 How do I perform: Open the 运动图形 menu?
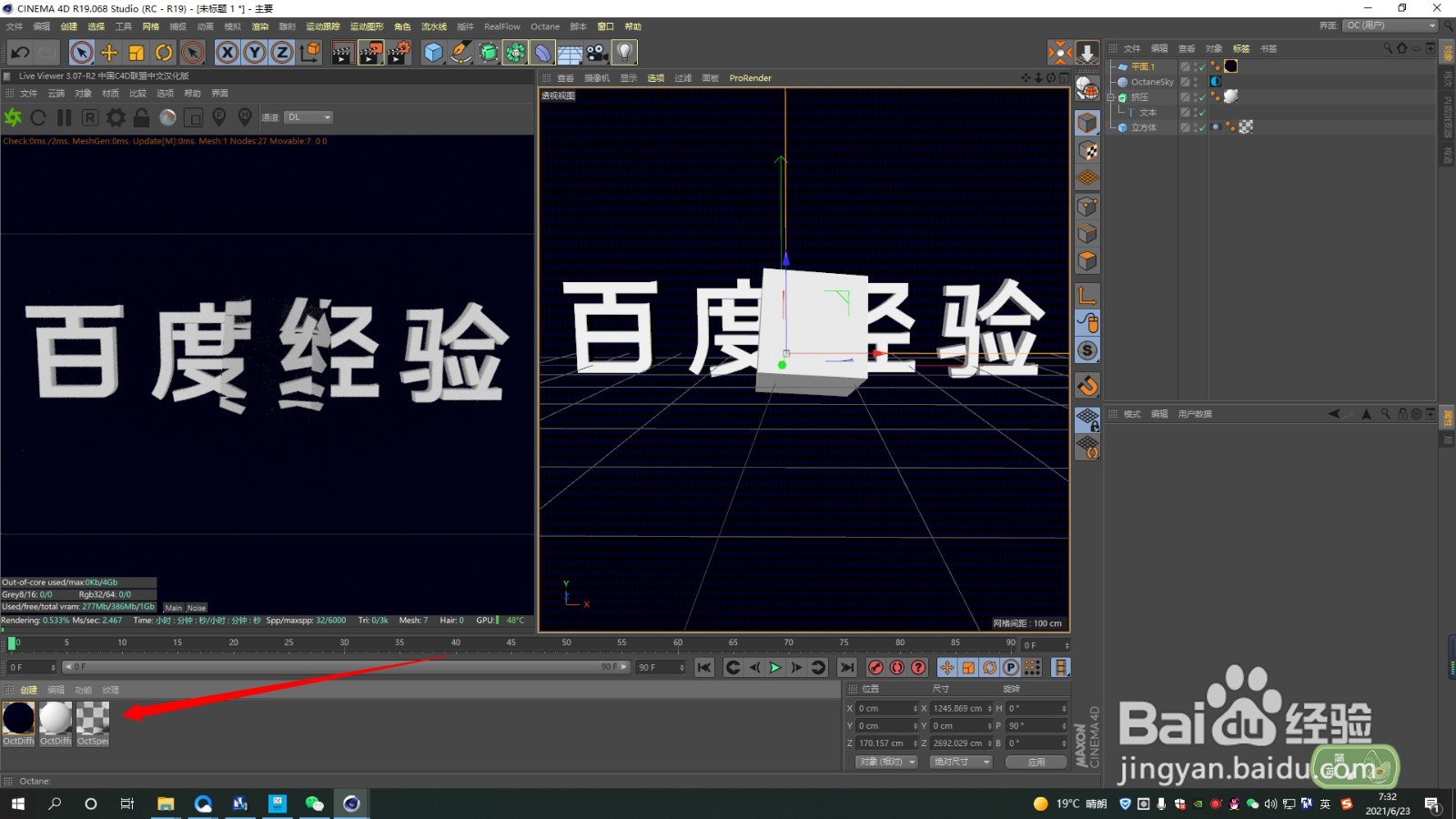(x=367, y=26)
